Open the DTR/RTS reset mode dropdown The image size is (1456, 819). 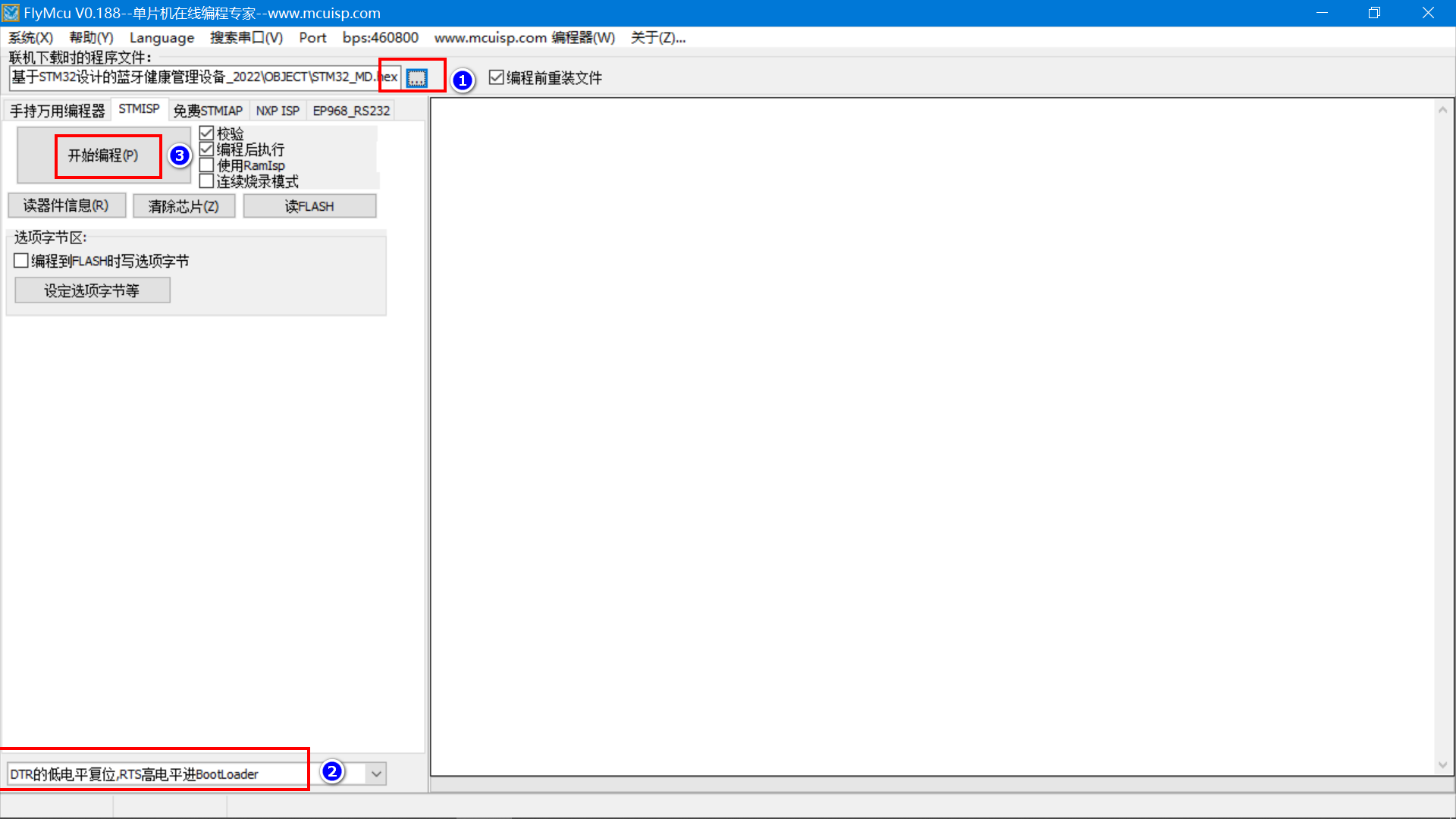(375, 773)
